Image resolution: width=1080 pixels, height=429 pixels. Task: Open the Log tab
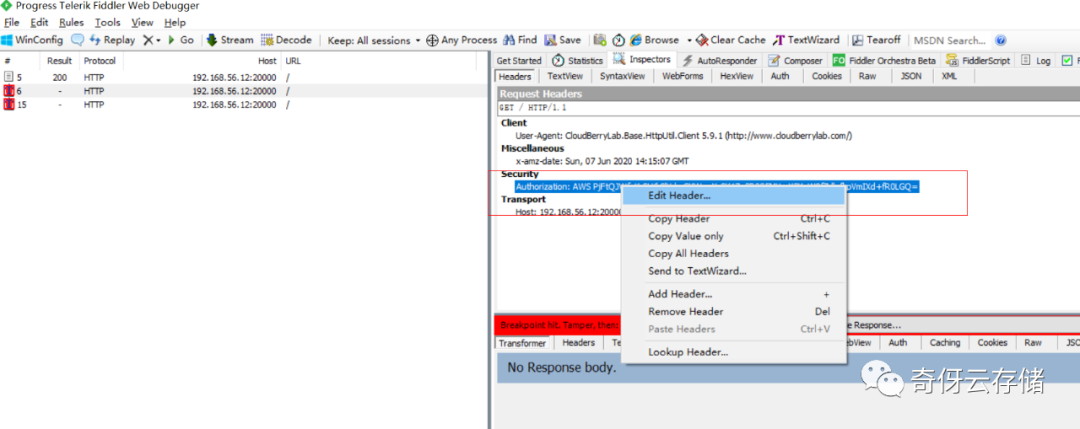coord(1035,61)
